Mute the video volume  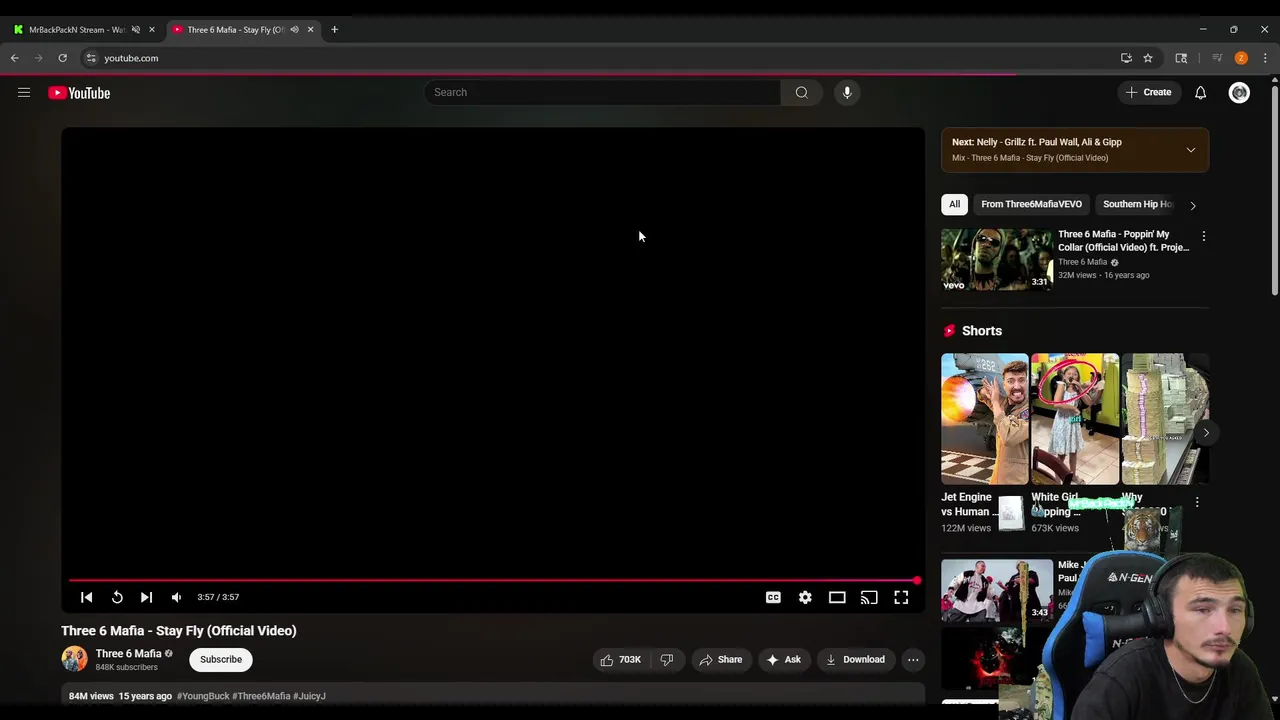(x=176, y=597)
